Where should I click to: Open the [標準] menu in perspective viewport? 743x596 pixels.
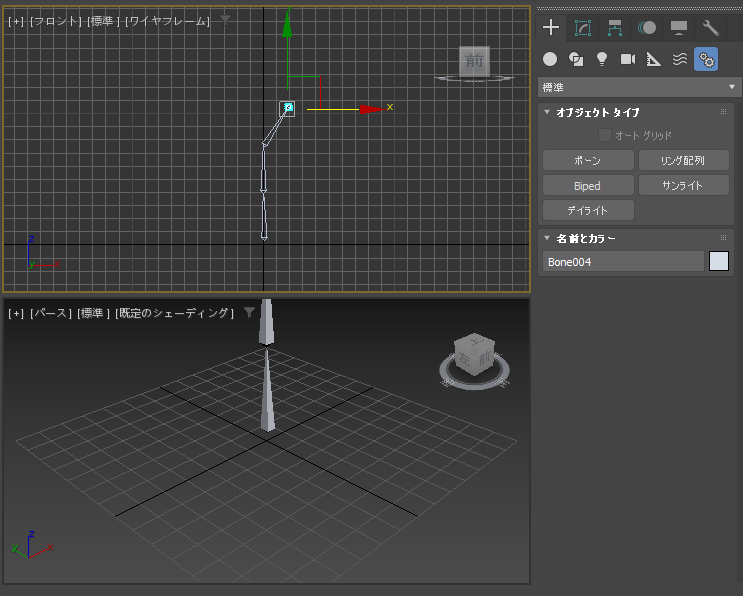94,313
